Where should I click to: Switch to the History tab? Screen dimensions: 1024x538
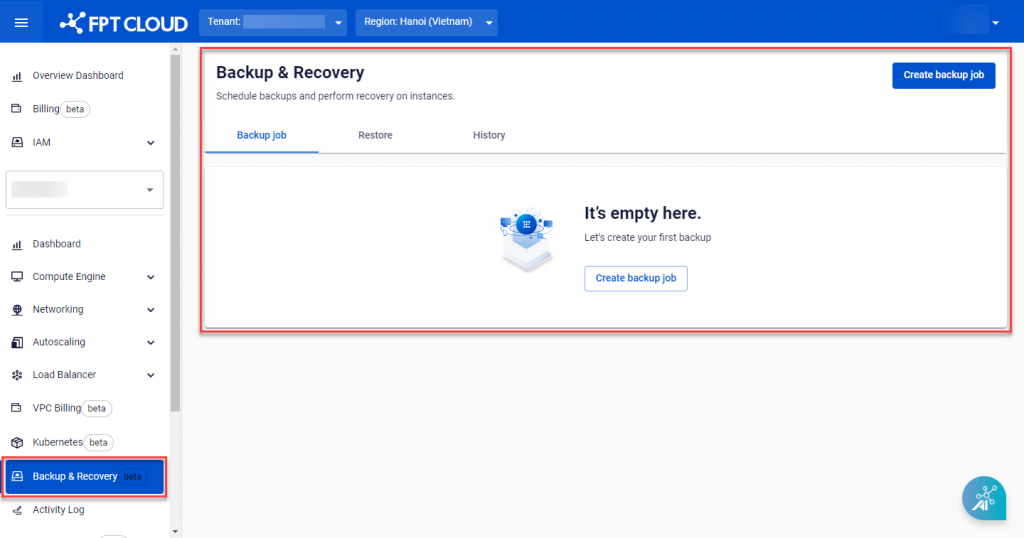[489, 135]
